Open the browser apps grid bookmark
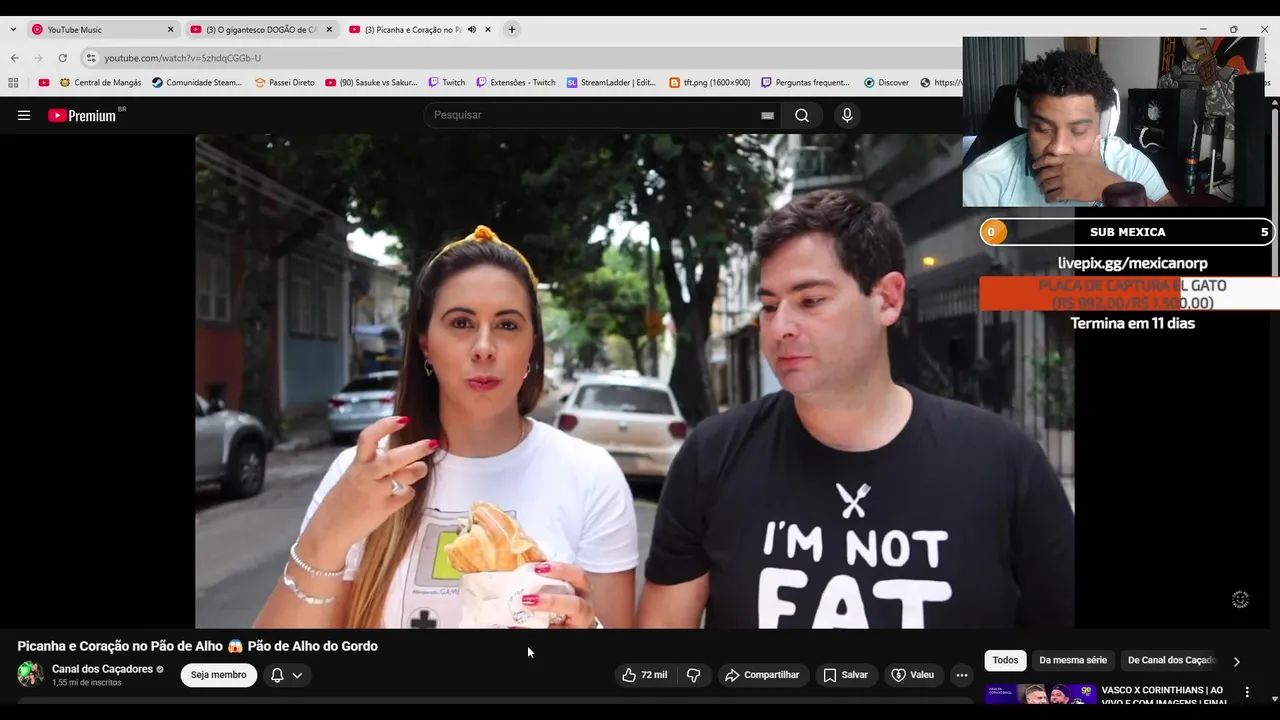This screenshot has height=720, width=1280. click(x=13, y=83)
